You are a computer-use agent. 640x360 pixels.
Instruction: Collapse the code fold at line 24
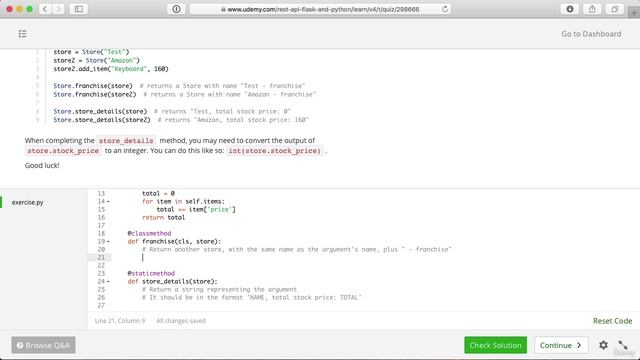pyautogui.click(x=108, y=281)
